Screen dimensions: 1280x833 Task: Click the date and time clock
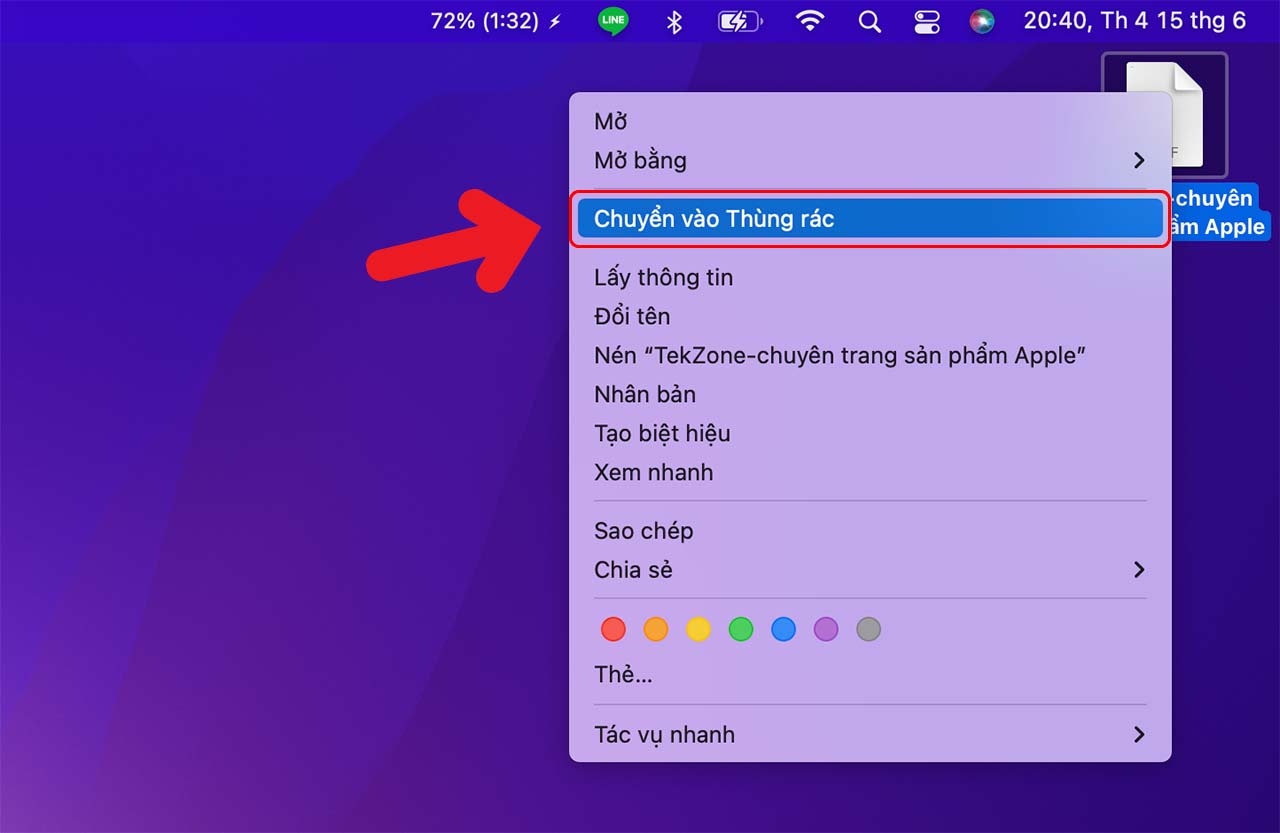click(1135, 20)
